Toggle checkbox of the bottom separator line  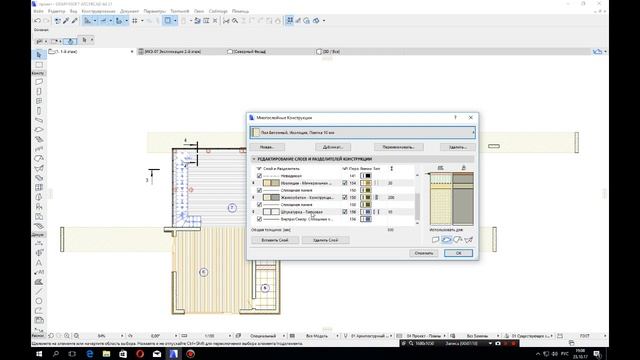pos(259,219)
